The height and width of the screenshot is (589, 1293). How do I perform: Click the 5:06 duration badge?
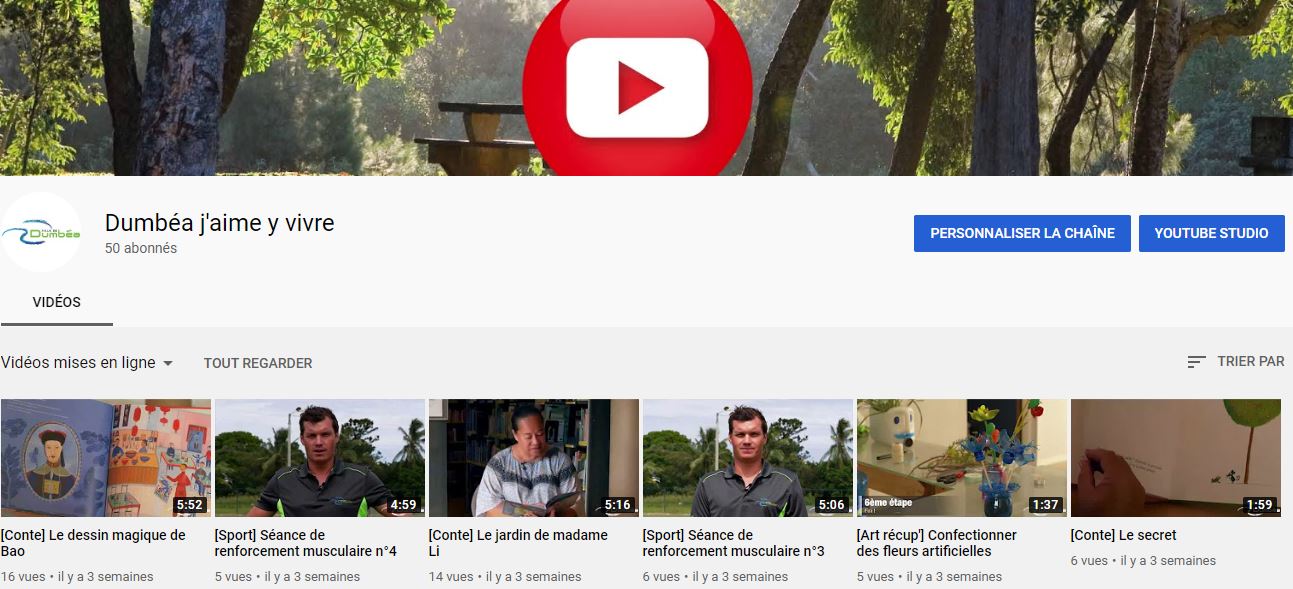click(x=832, y=505)
